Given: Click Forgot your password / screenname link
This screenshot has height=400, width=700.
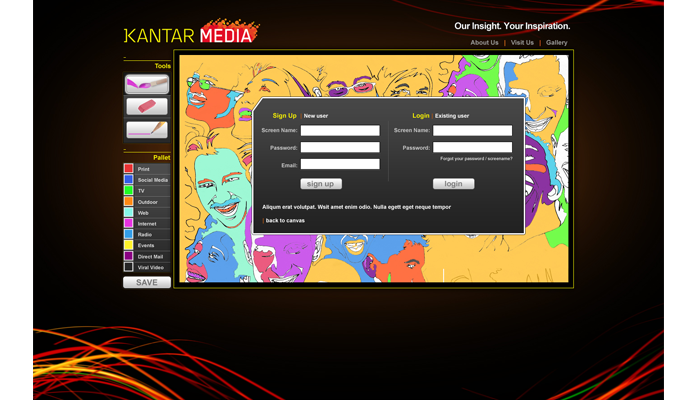Looking at the screenshot, I should pos(476,159).
